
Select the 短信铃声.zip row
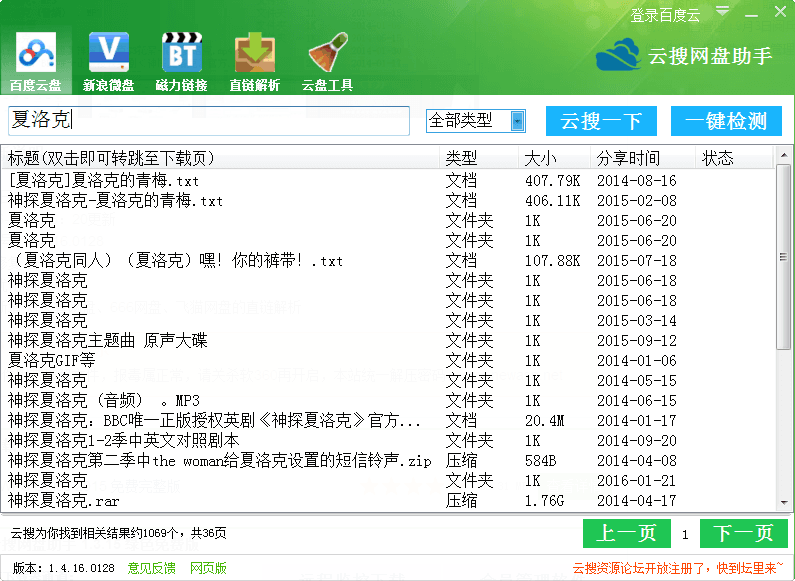click(x=389, y=460)
